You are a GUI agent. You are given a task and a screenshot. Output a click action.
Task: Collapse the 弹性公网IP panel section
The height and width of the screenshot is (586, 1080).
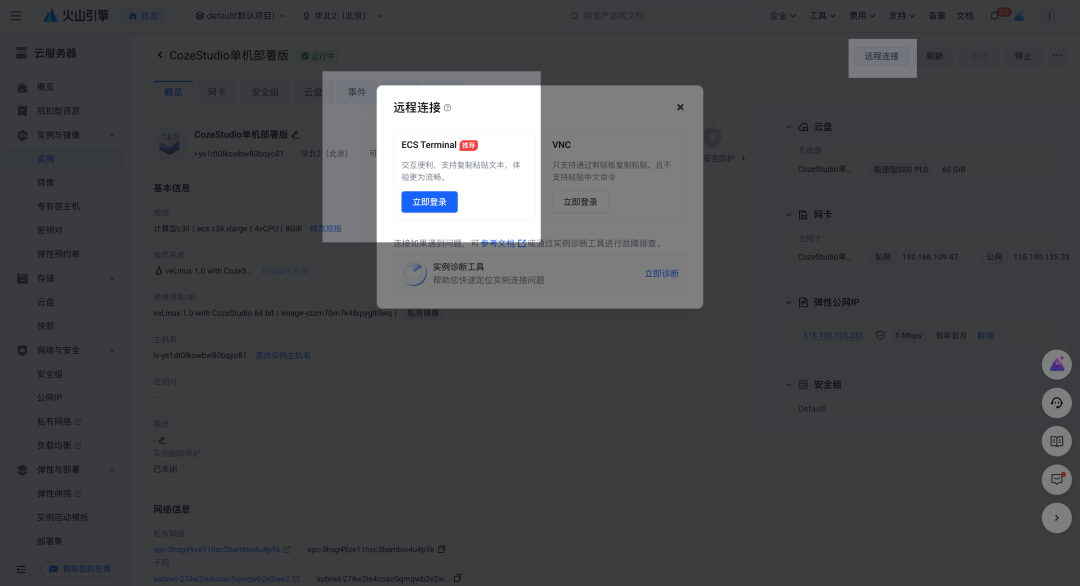pyautogui.click(x=789, y=302)
